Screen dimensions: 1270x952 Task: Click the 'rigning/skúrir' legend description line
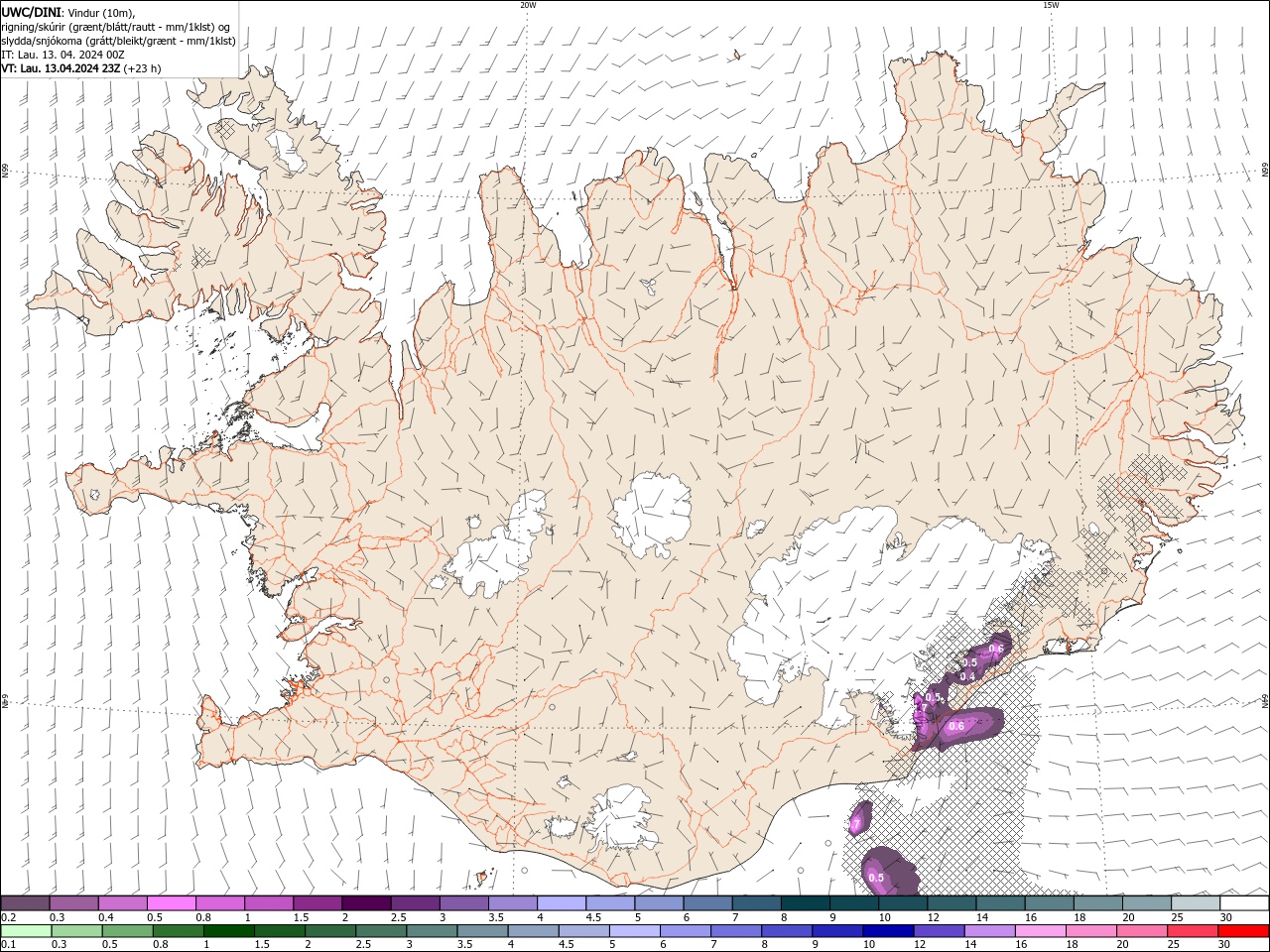116,27
